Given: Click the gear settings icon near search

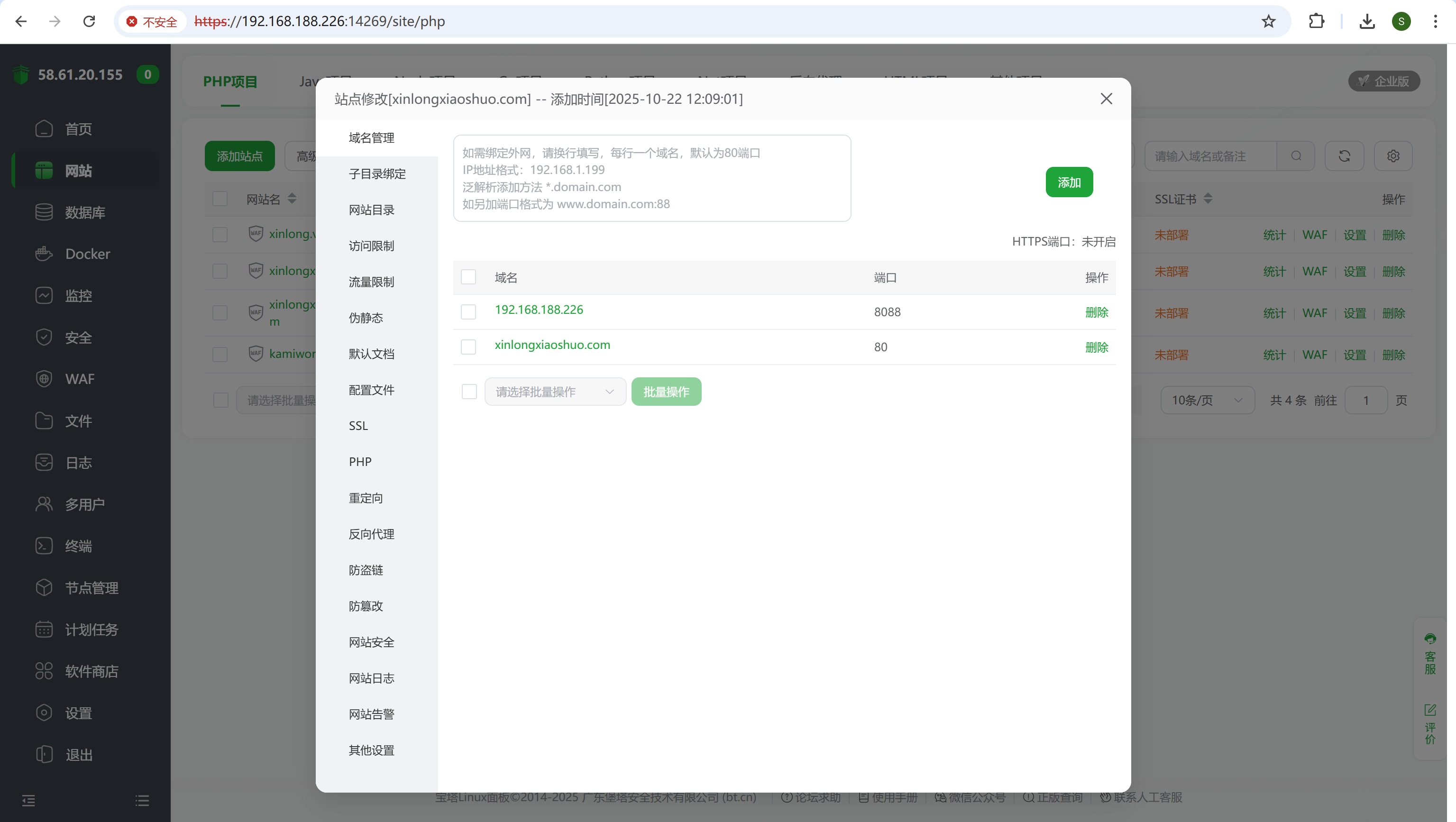Looking at the screenshot, I should pyautogui.click(x=1392, y=156).
